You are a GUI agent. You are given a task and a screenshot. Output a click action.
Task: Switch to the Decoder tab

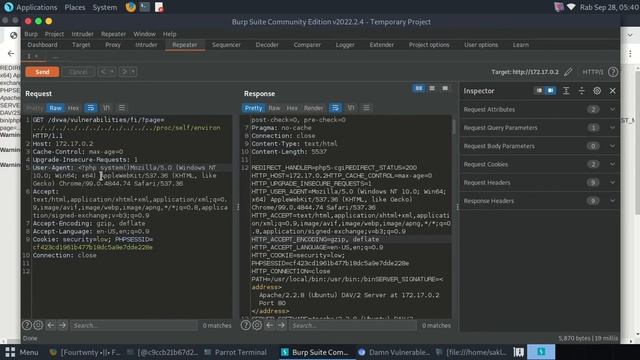pyautogui.click(x=267, y=45)
